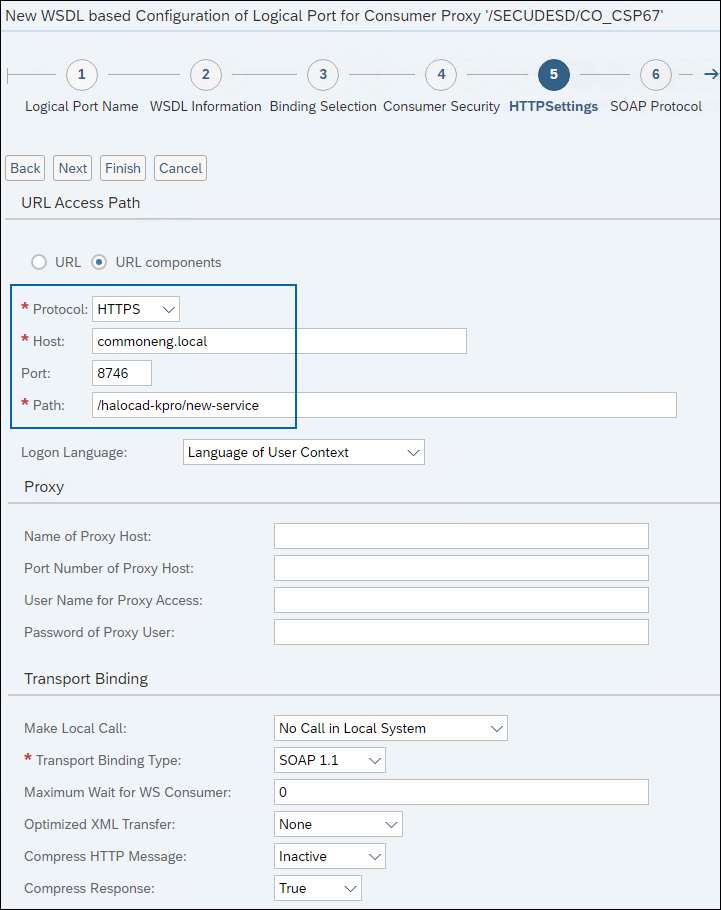Click the Binding Selection step label
The image size is (721, 910).
[323, 107]
